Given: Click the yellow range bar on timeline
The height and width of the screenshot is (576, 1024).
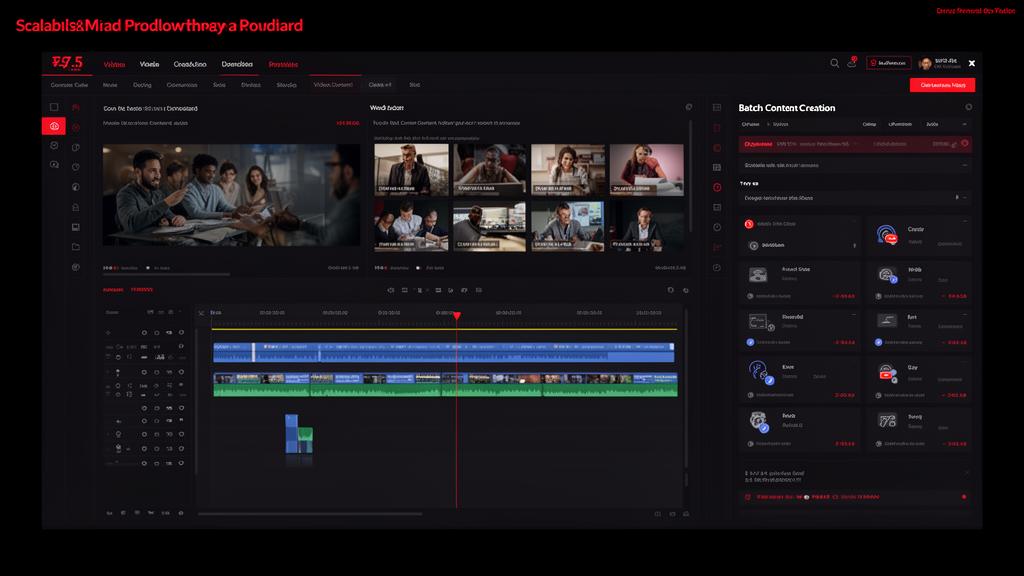Looking at the screenshot, I should click(444, 329).
